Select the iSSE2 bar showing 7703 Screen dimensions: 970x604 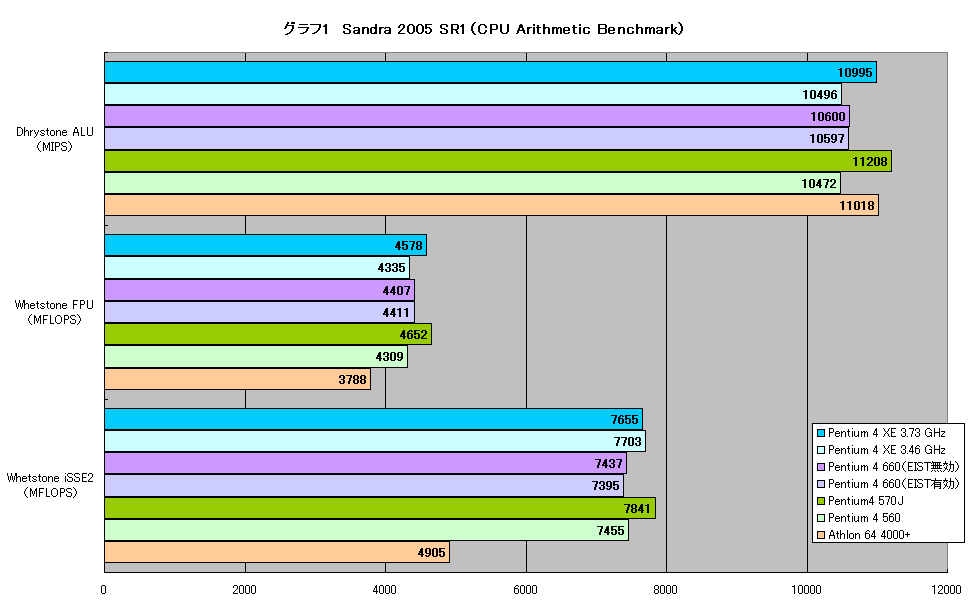375,441
